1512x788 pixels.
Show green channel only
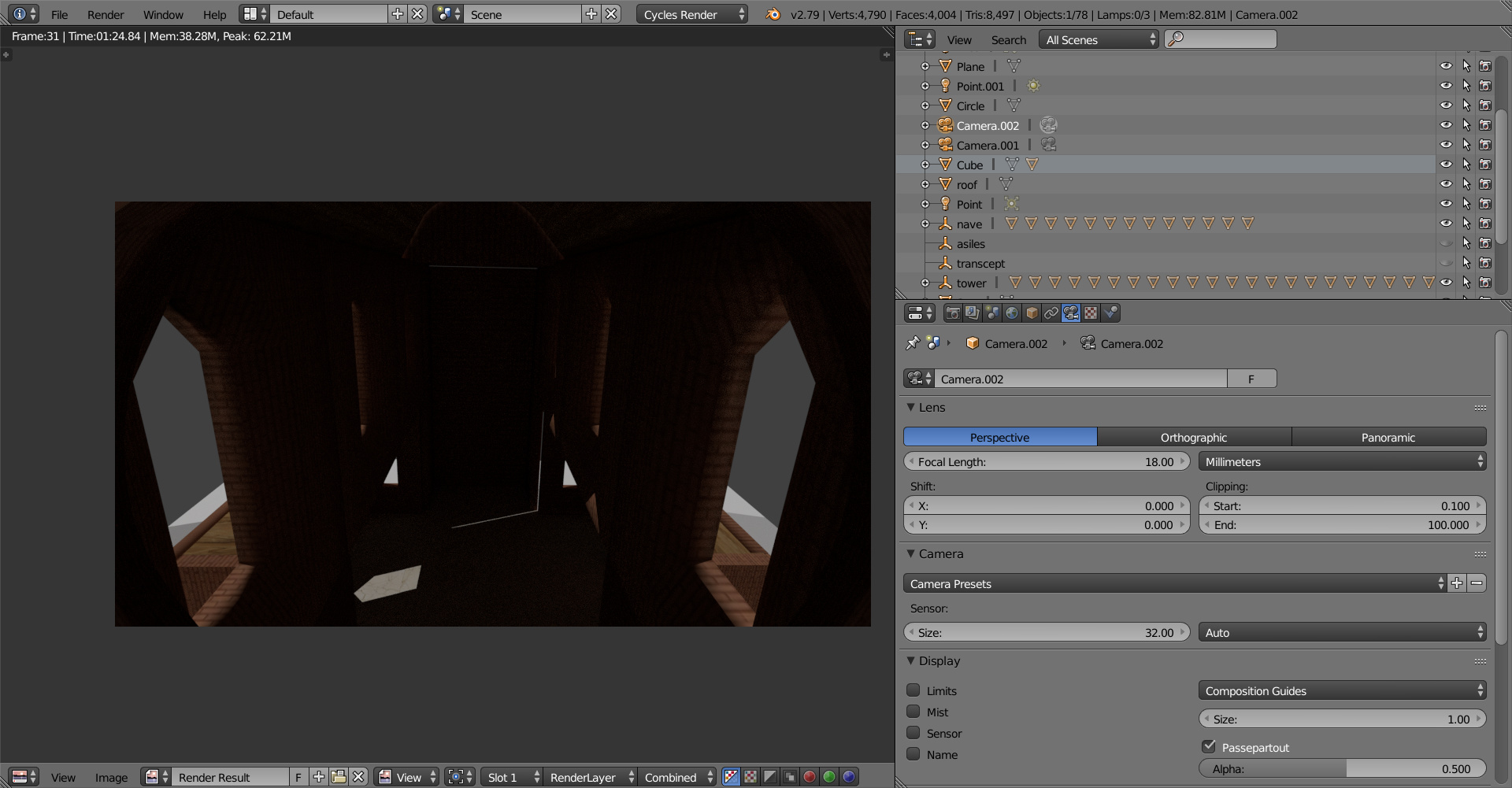829,777
